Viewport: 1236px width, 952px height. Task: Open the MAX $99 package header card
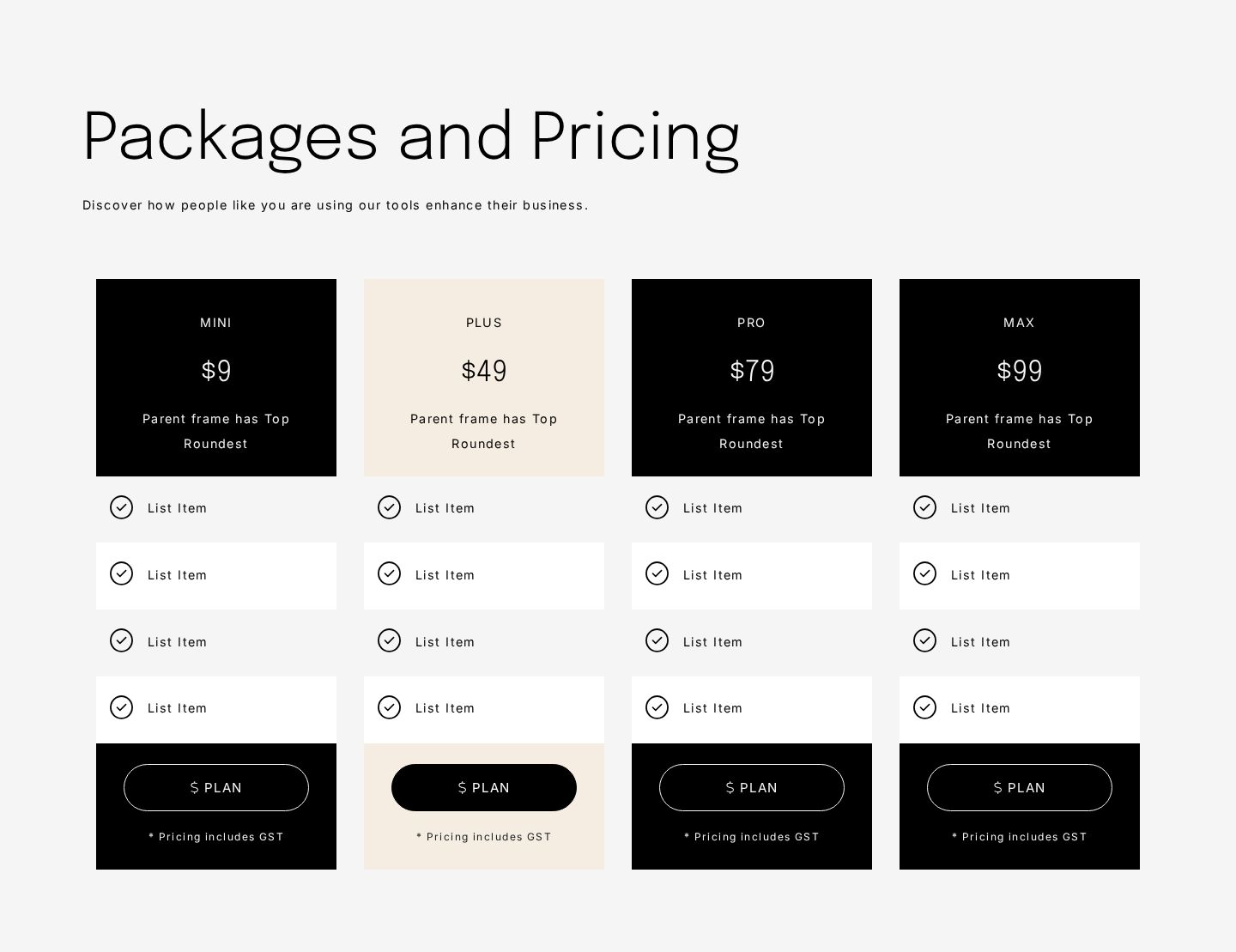(1020, 378)
